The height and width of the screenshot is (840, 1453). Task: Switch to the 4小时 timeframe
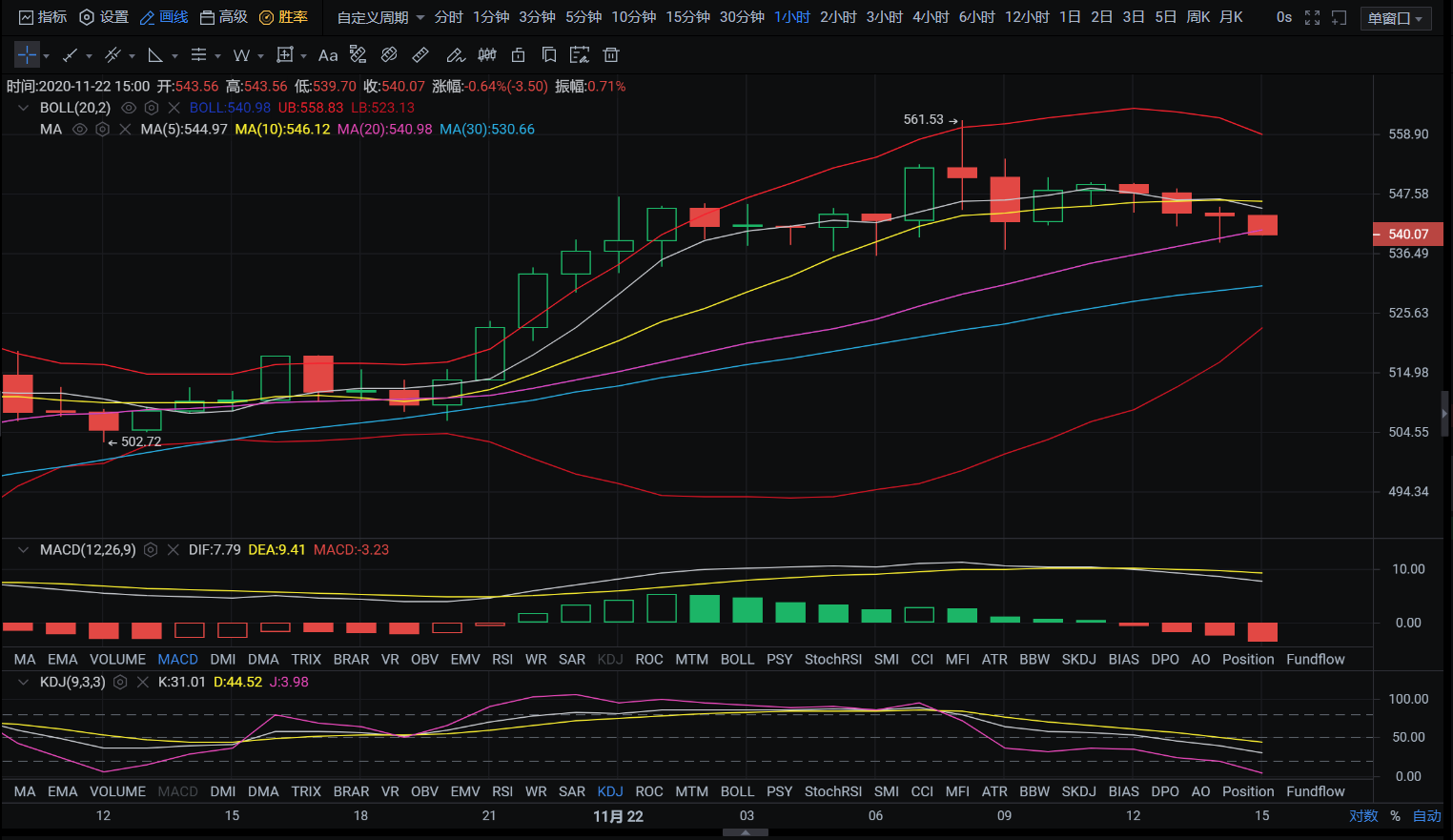pos(931,17)
